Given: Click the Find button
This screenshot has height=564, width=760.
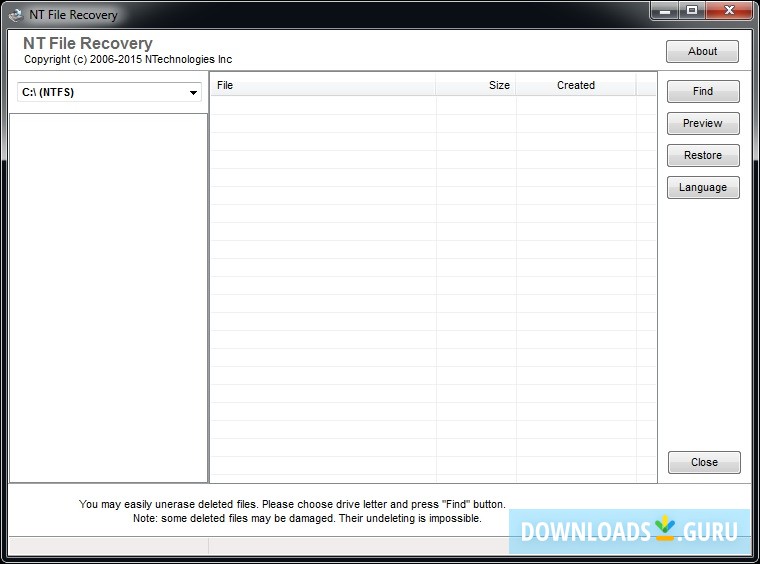Looking at the screenshot, I should (x=703, y=92).
